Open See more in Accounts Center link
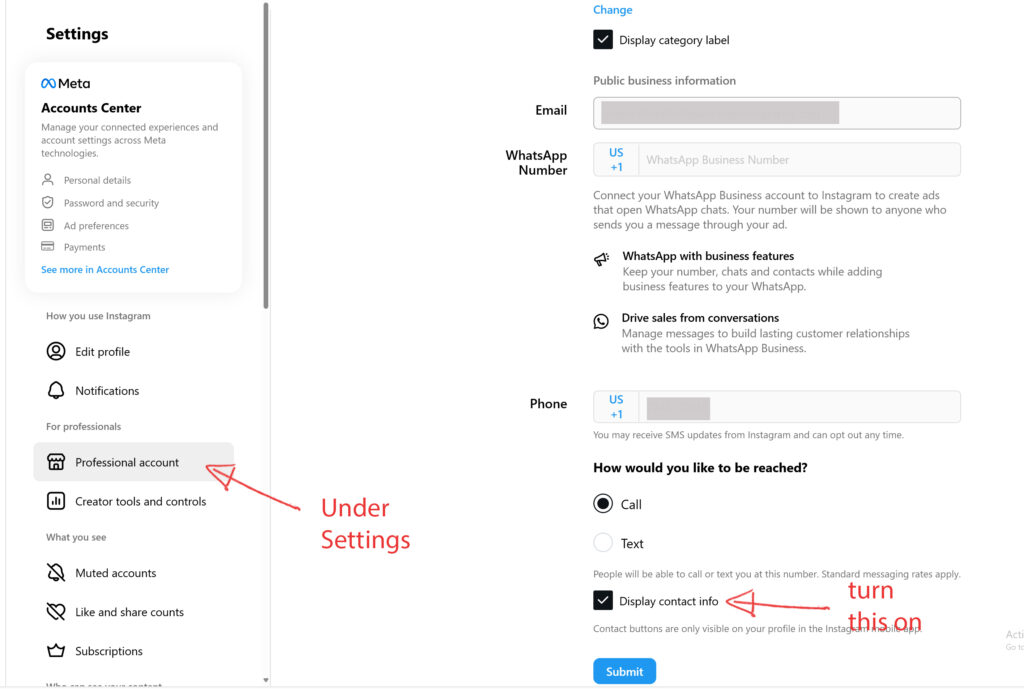The image size is (1024, 691). click(x=104, y=269)
